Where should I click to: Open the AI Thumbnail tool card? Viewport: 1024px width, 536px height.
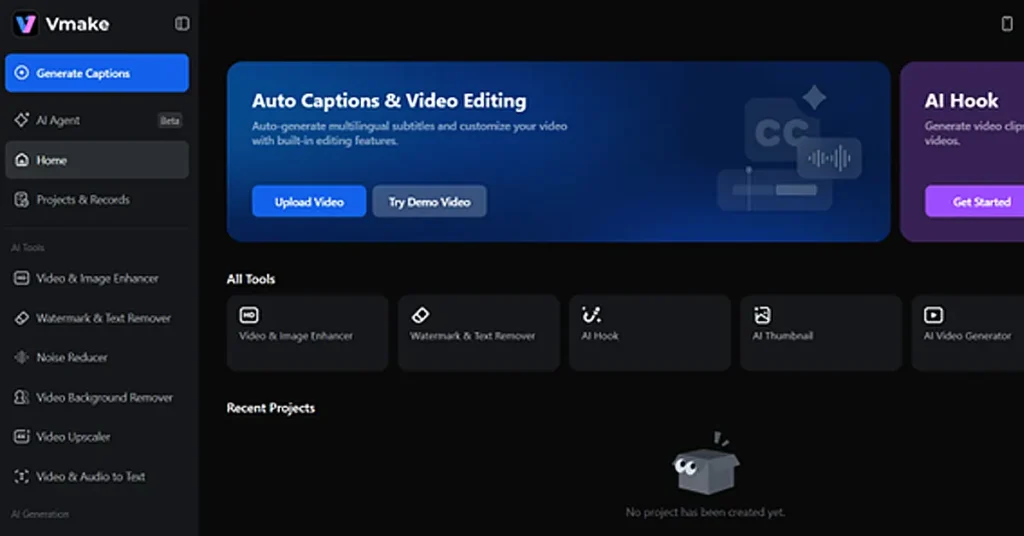820,333
